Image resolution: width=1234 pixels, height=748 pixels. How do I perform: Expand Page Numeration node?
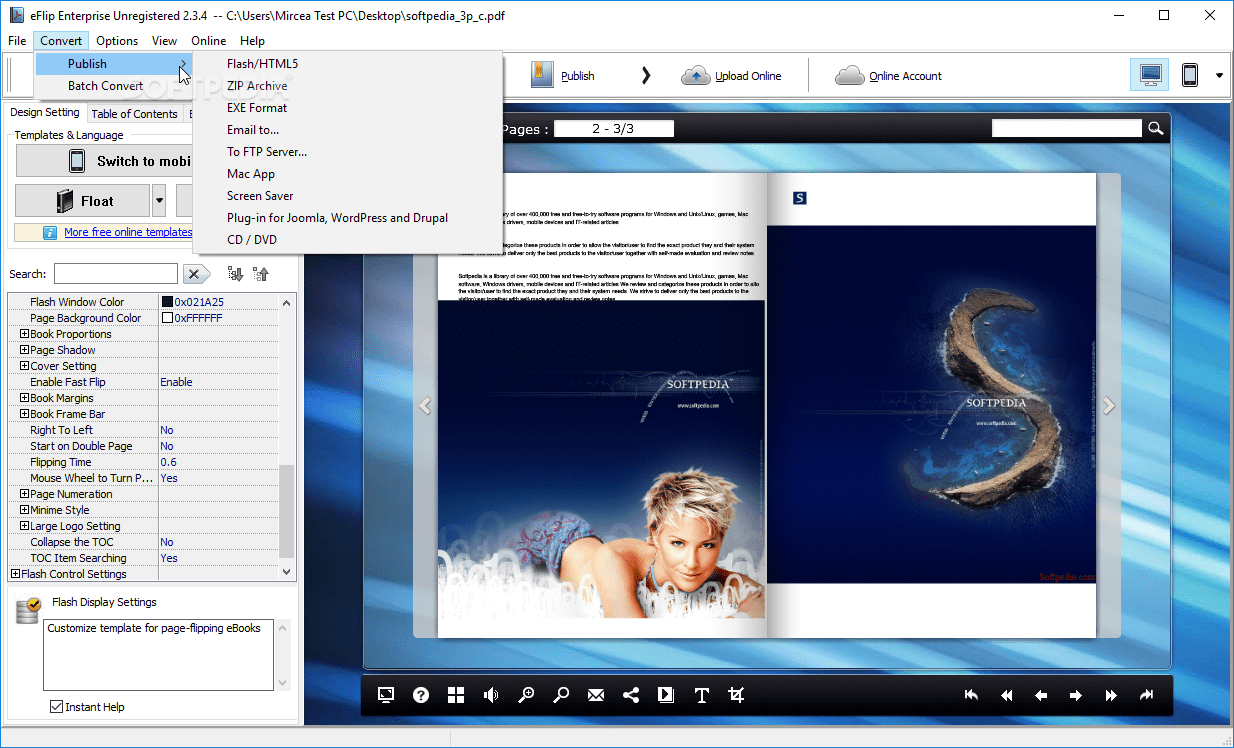(25, 494)
